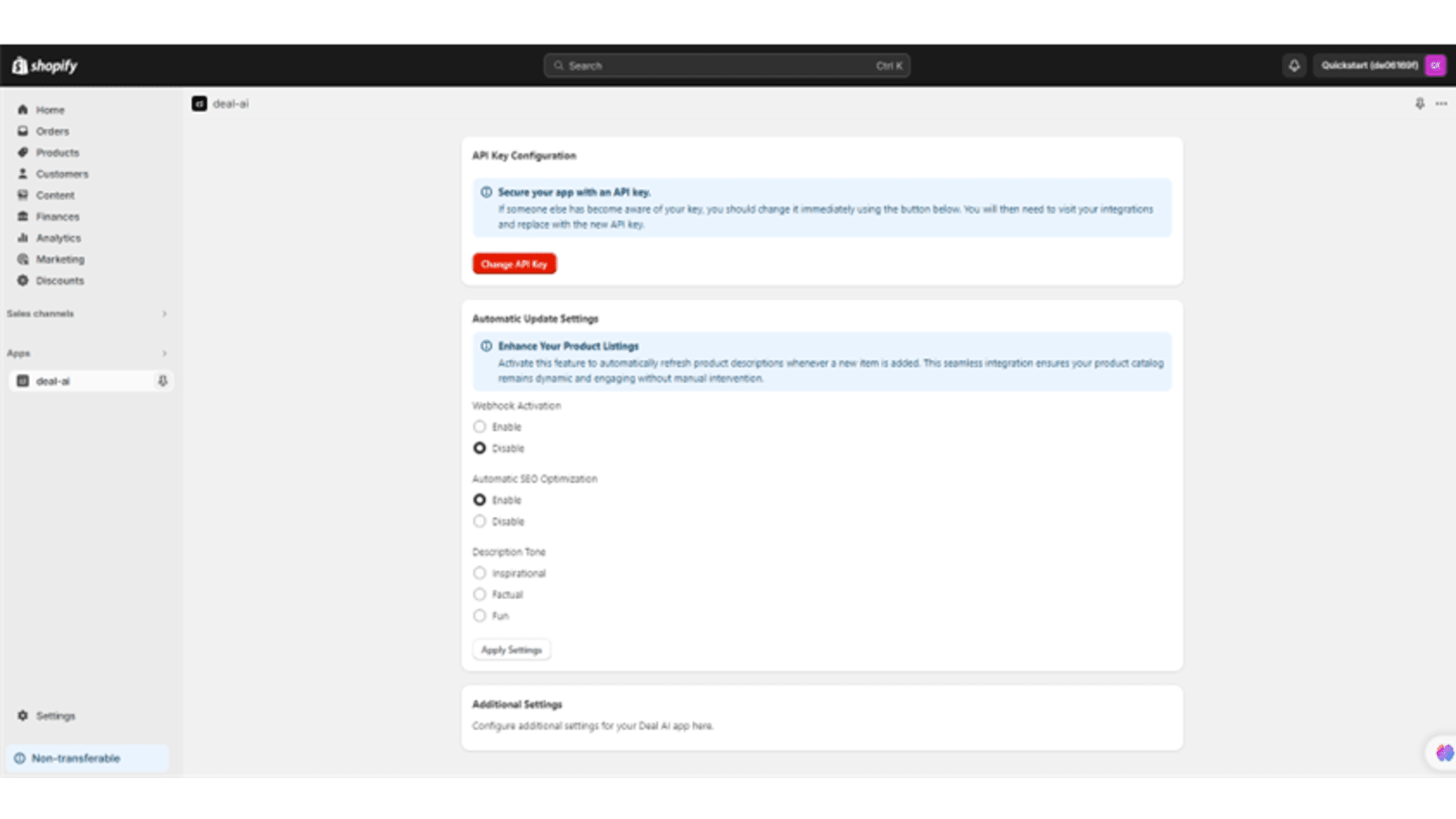Expand the Sales channels section chevron
The image size is (1456, 819).
click(165, 314)
